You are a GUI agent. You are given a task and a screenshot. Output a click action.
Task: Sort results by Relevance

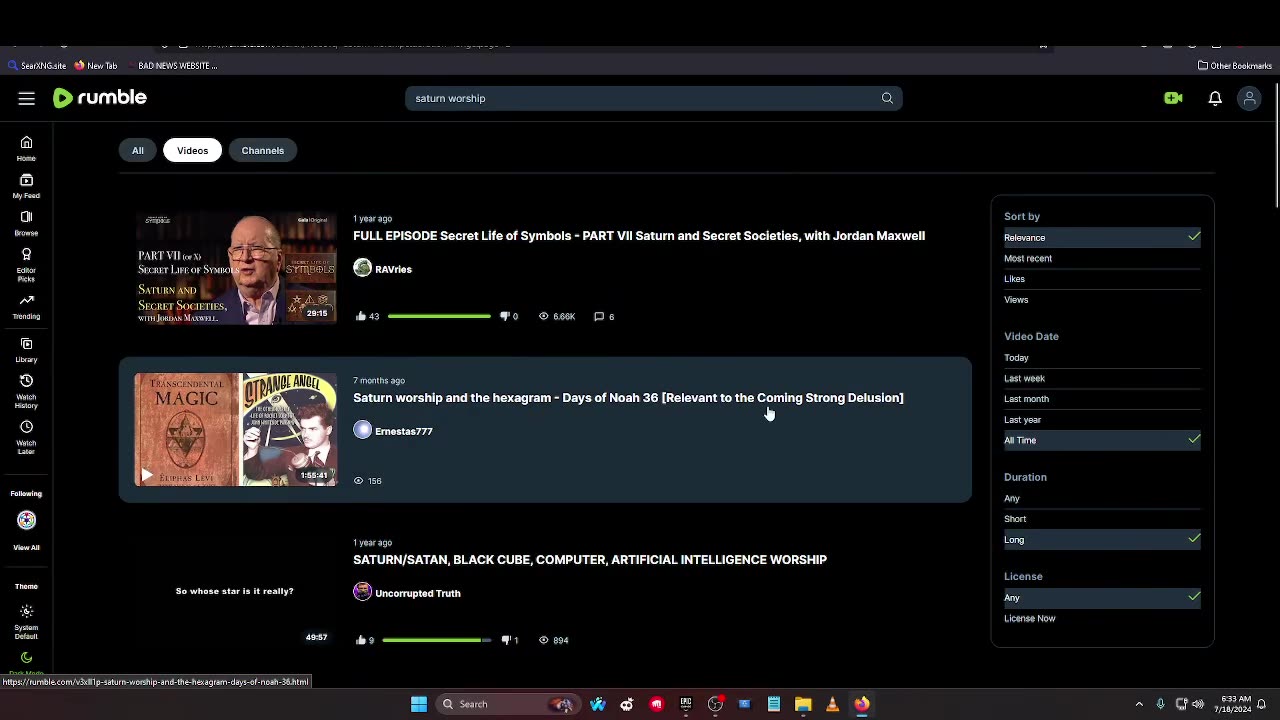point(1102,237)
